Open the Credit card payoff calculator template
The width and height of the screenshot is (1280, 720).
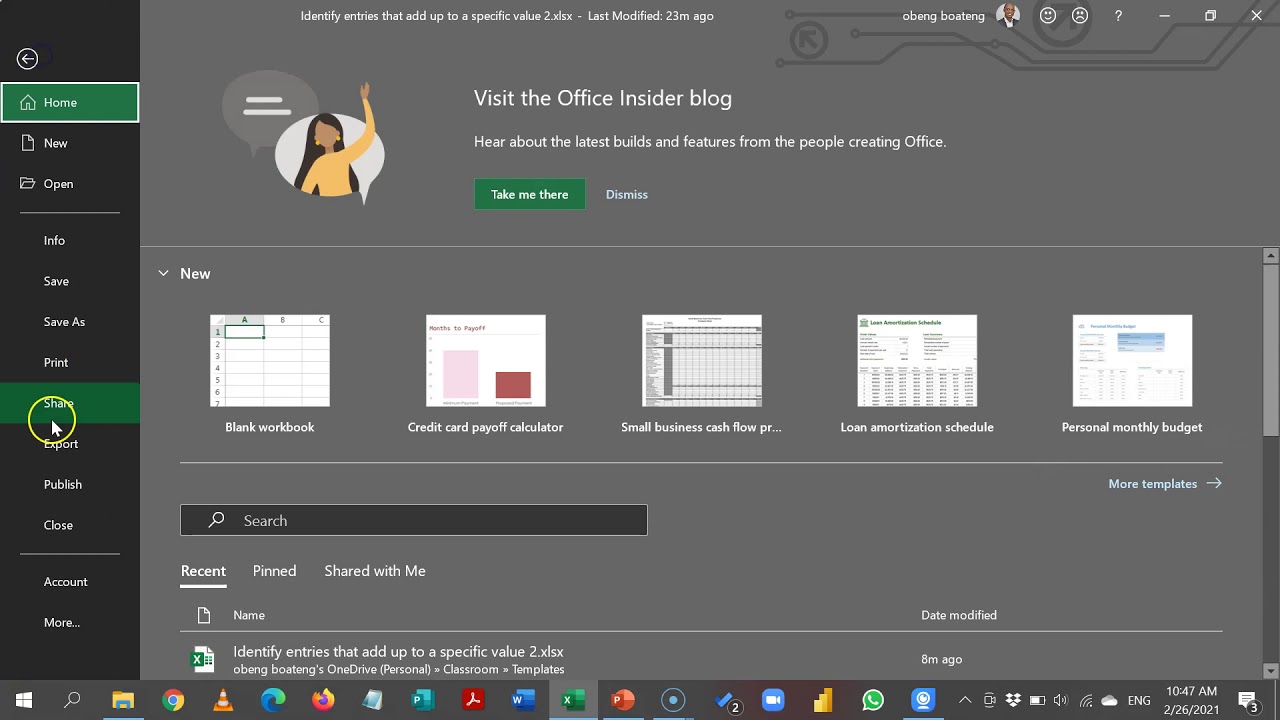point(486,375)
